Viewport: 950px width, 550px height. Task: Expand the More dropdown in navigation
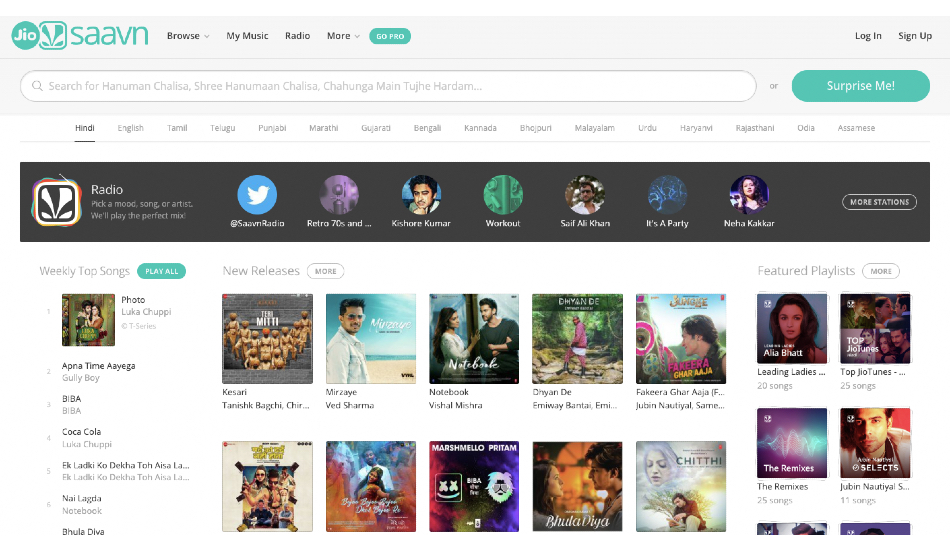click(343, 36)
